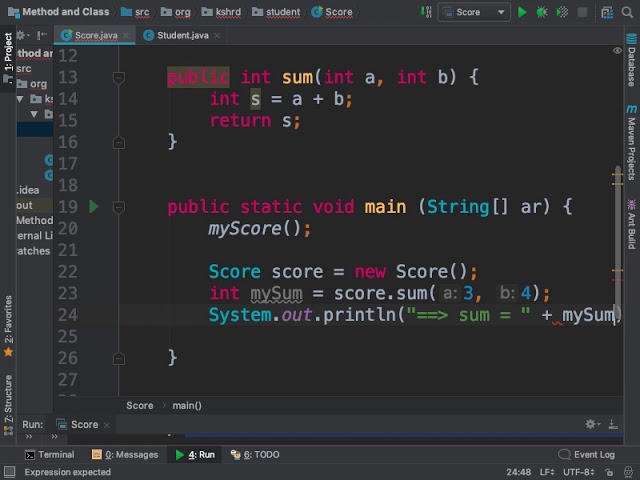The width and height of the screenshot is (640, 480).
Task: Open the Z: Structure tool window
Action: (8, 404)
